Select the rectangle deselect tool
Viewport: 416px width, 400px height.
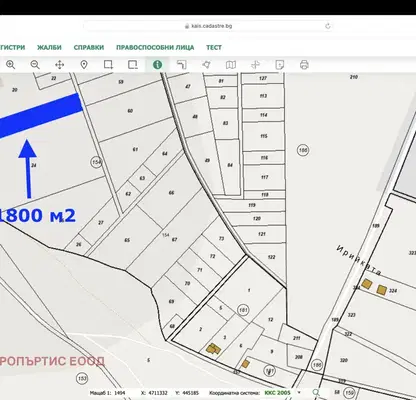pos(133,65)
